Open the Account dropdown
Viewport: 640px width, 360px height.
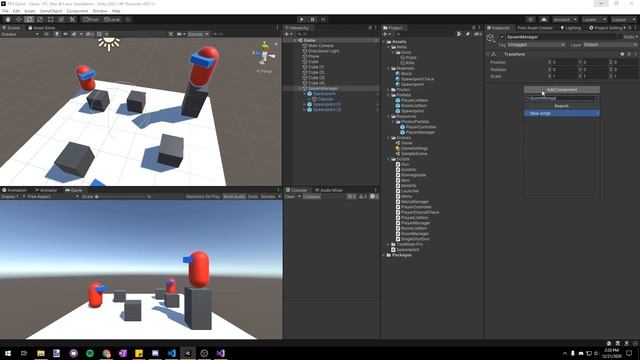564,19
